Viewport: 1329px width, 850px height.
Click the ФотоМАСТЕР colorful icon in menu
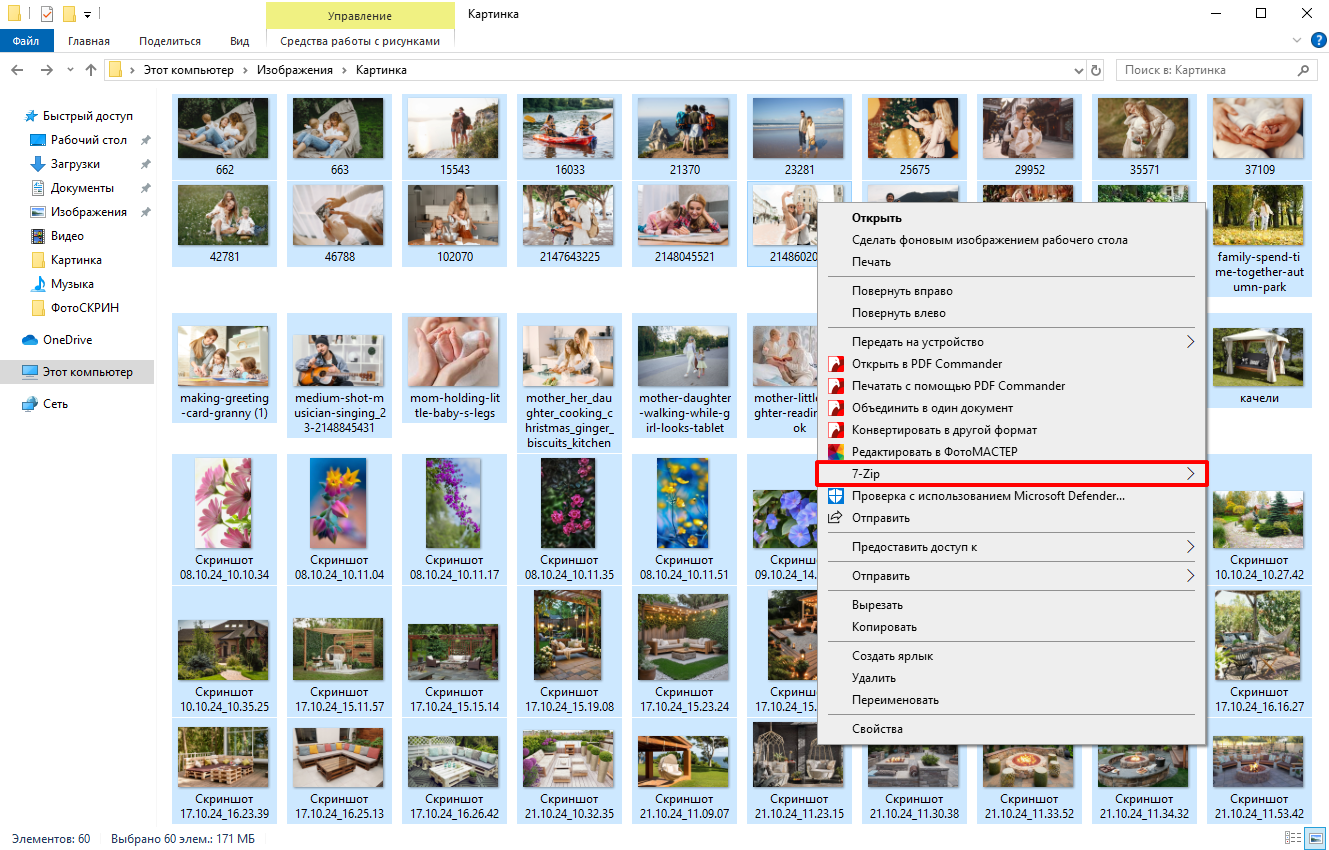835,452
